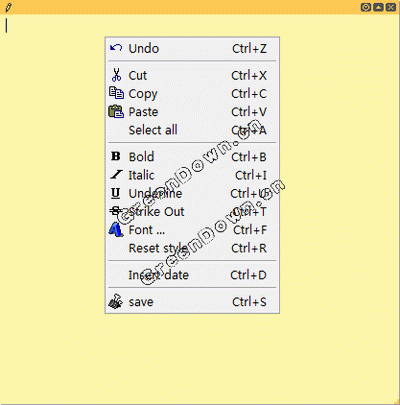Click the Underline U icon

(x=116, y=193)
